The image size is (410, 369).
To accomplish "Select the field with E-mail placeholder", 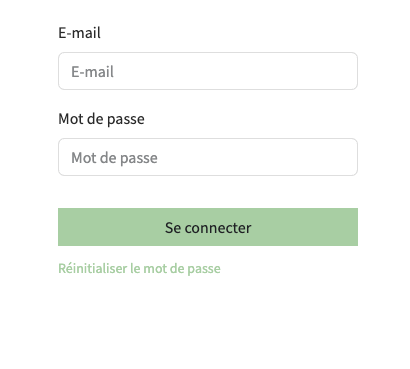I will point(208,71).
